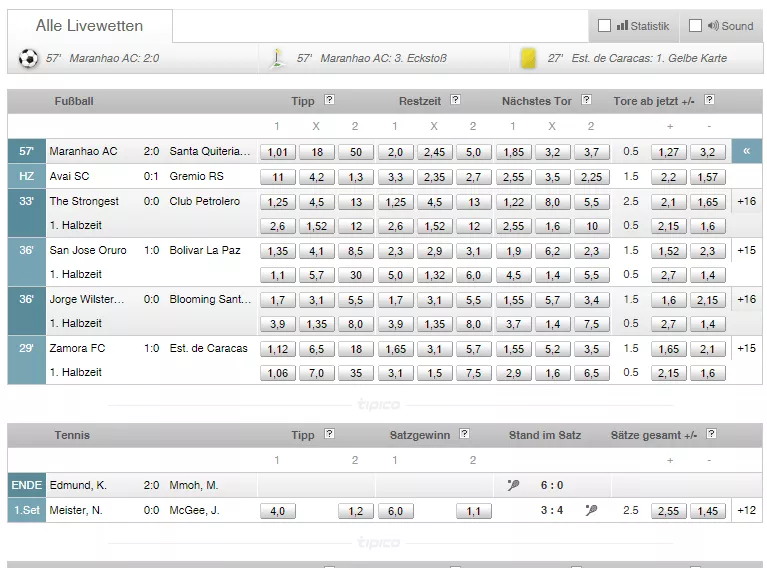Select the Alle Livewetten tab
Screen dimensions: 767x568
(90, 26)
